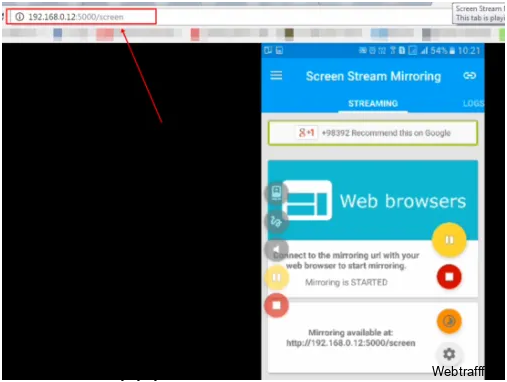Viewport: 507px width, 382px height.
Task: Click the first red bookmark icon in the bookmarks bar
Action: tap(105, 34)
